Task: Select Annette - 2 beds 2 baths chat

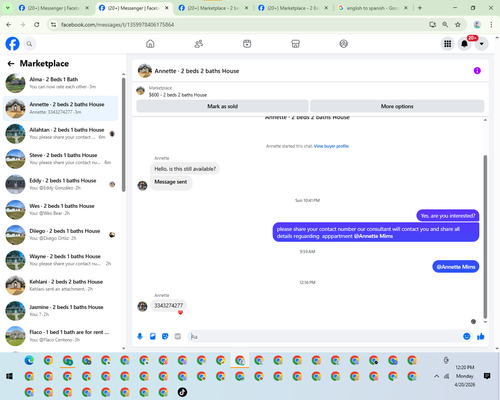Action: [60, 108]
